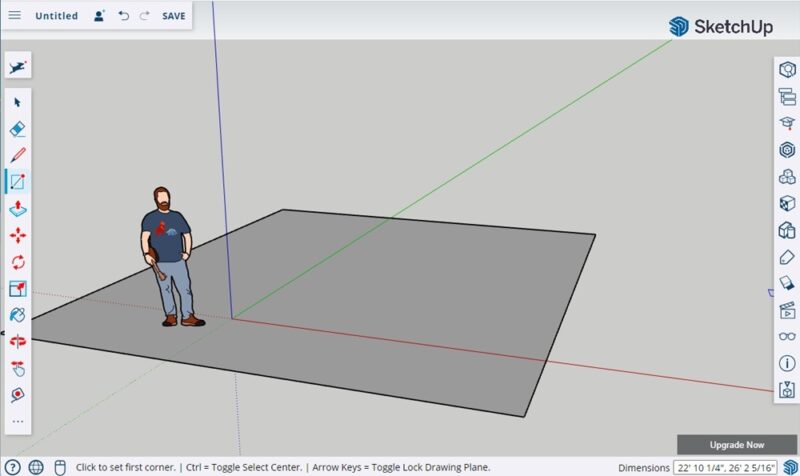This screenshot has height=476, width=800.
Task: Click the small SketchUp icon beside Dimensions
Action: (790, 467)
